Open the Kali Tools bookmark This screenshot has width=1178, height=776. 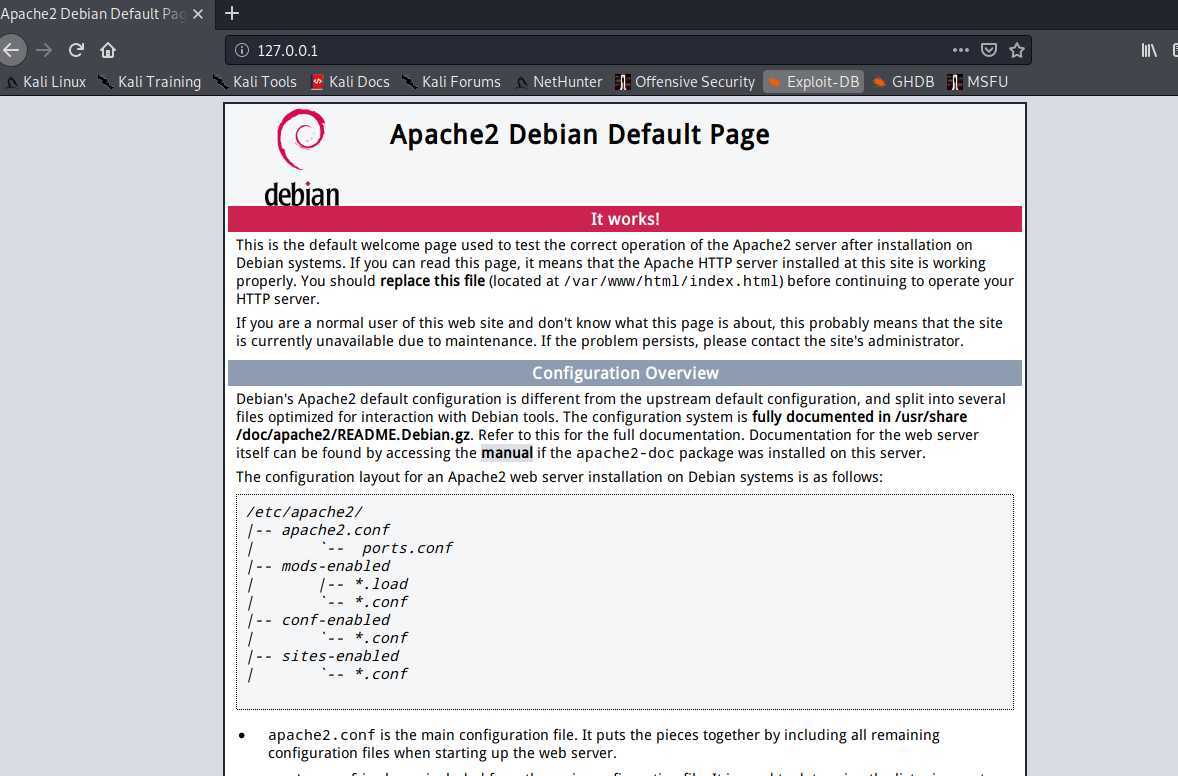tap(255, 82)
